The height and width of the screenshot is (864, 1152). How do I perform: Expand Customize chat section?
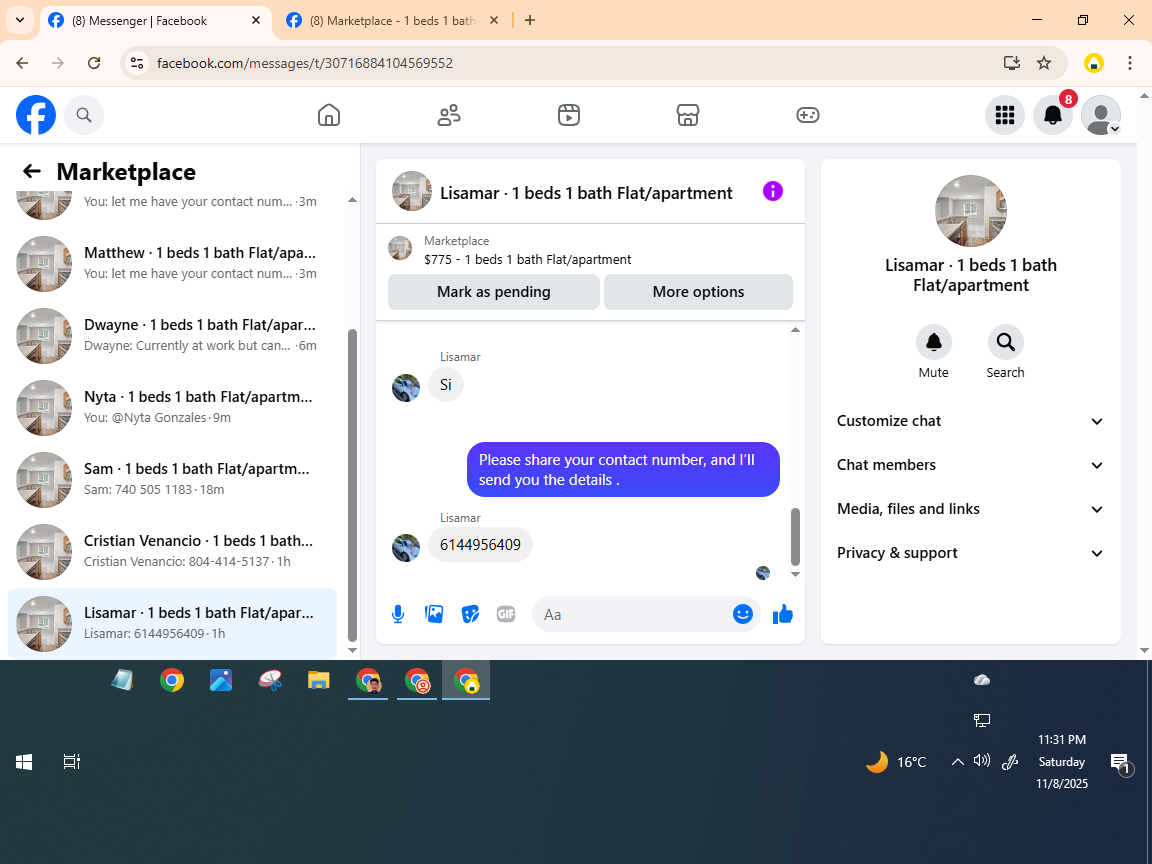971,421
